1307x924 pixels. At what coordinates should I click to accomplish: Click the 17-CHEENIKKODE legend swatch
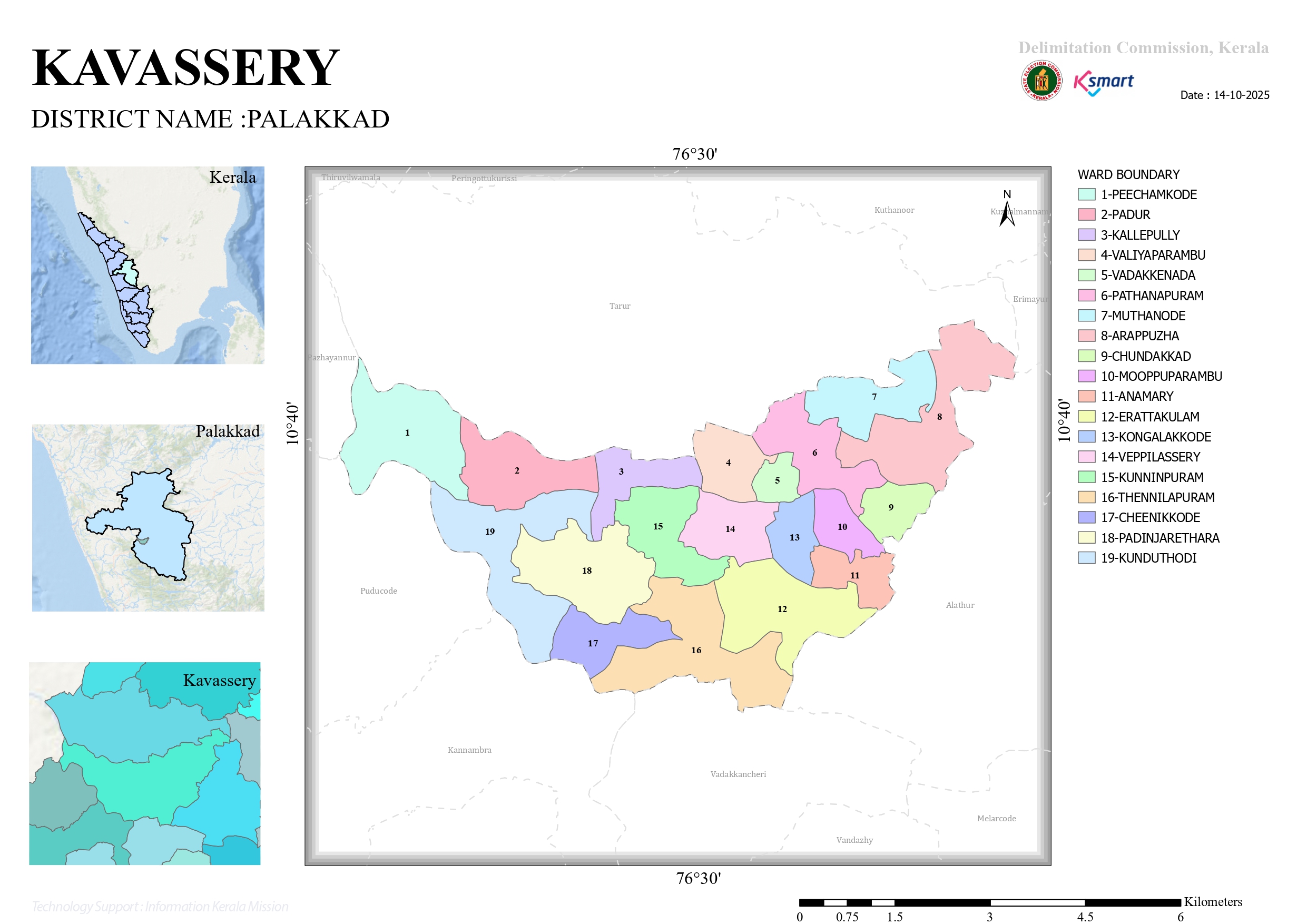click(1086, 517)
